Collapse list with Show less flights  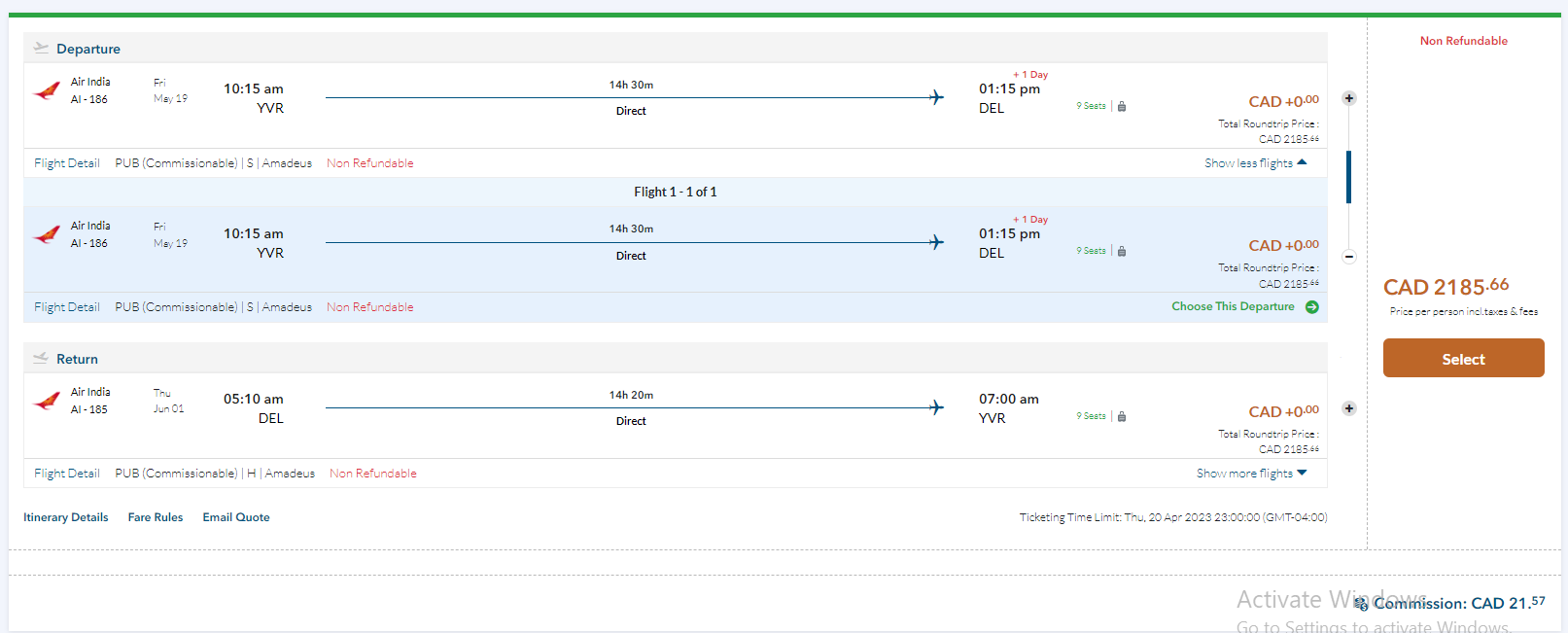1255,163
